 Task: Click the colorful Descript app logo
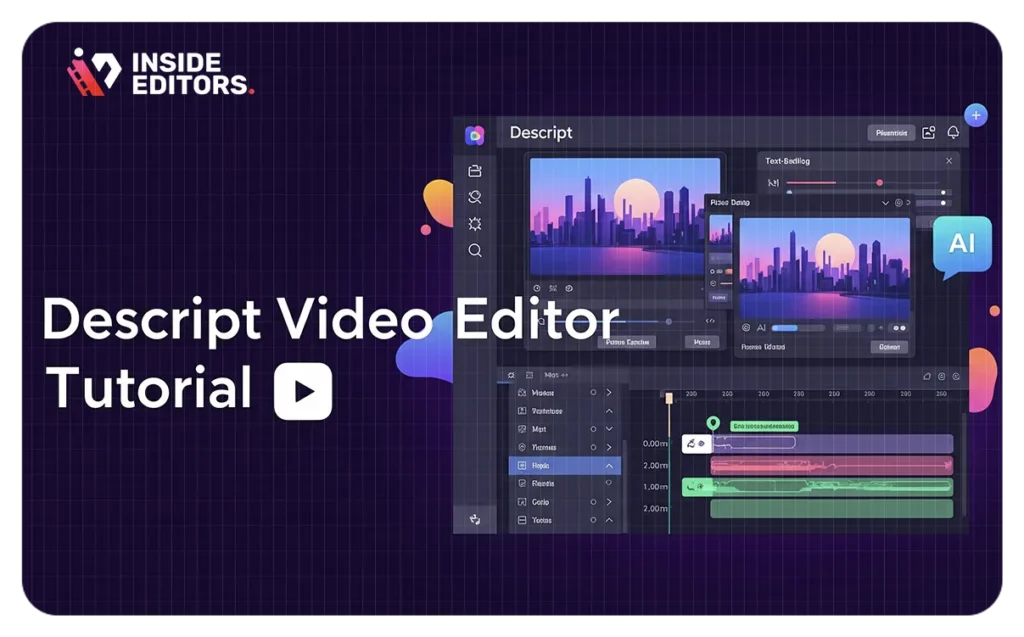tap(475, 135)
